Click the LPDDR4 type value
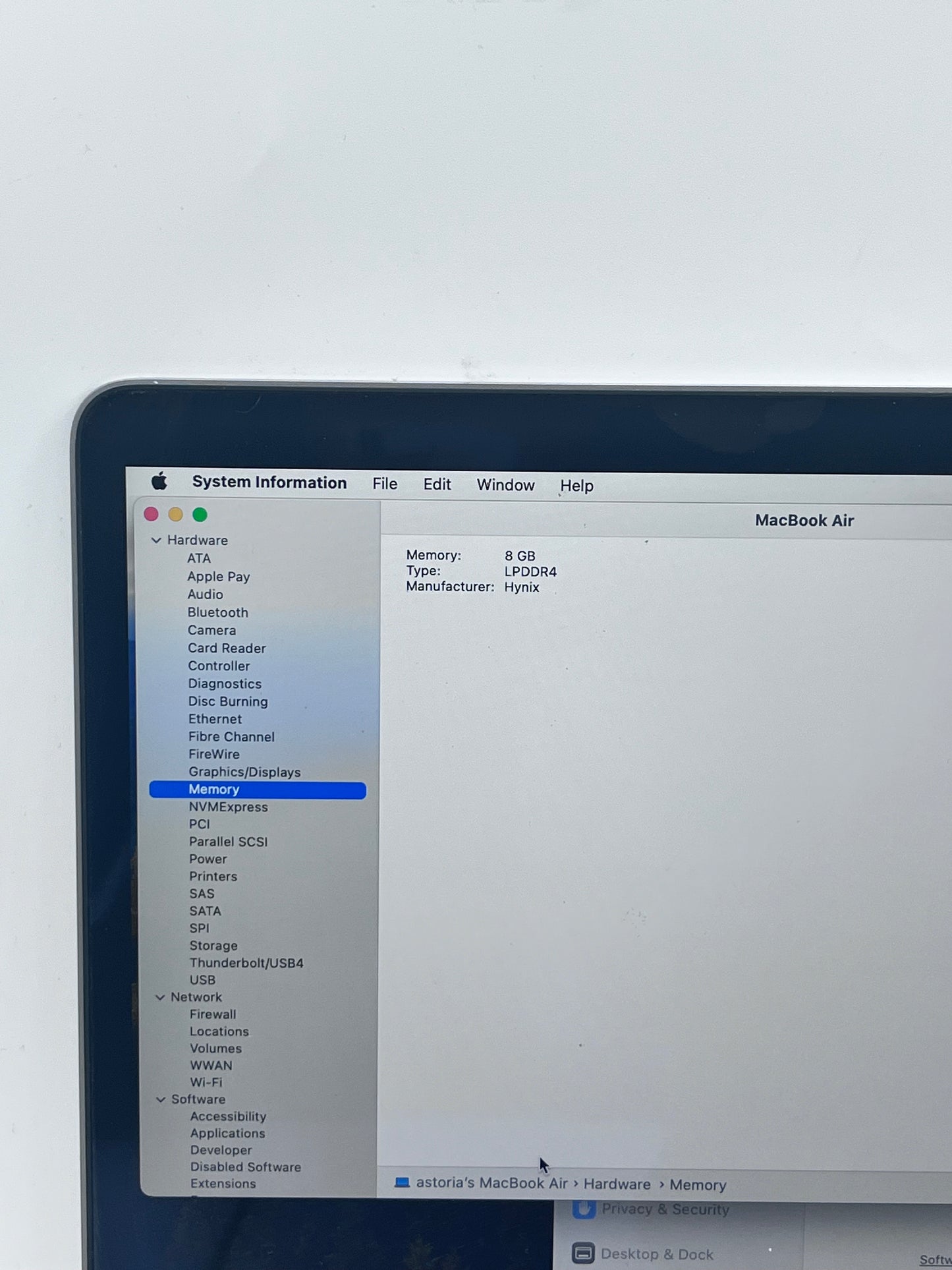Screen dimensions: 952x1270 point(530,571)
